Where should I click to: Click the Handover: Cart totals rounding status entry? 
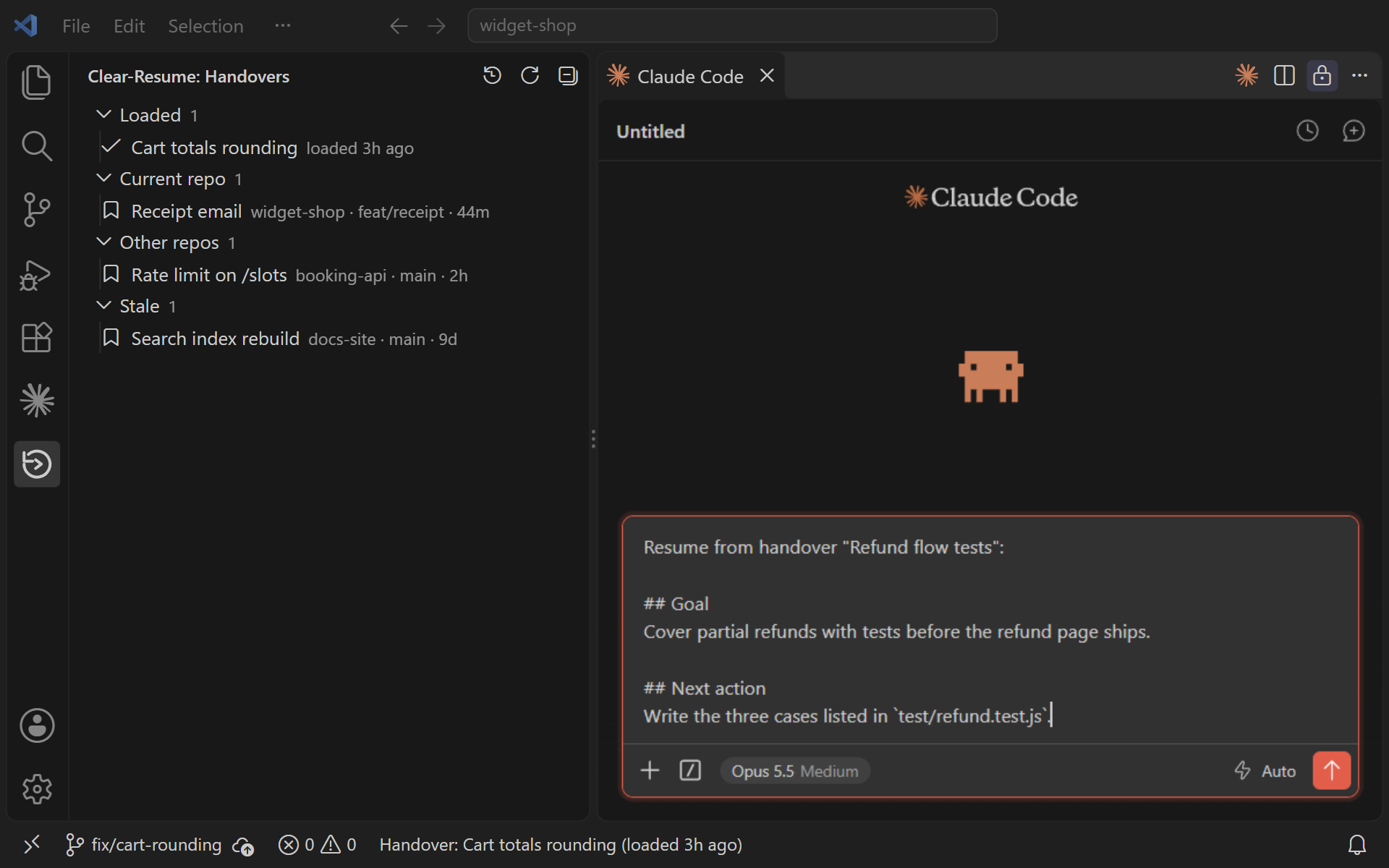coord(561,844)
